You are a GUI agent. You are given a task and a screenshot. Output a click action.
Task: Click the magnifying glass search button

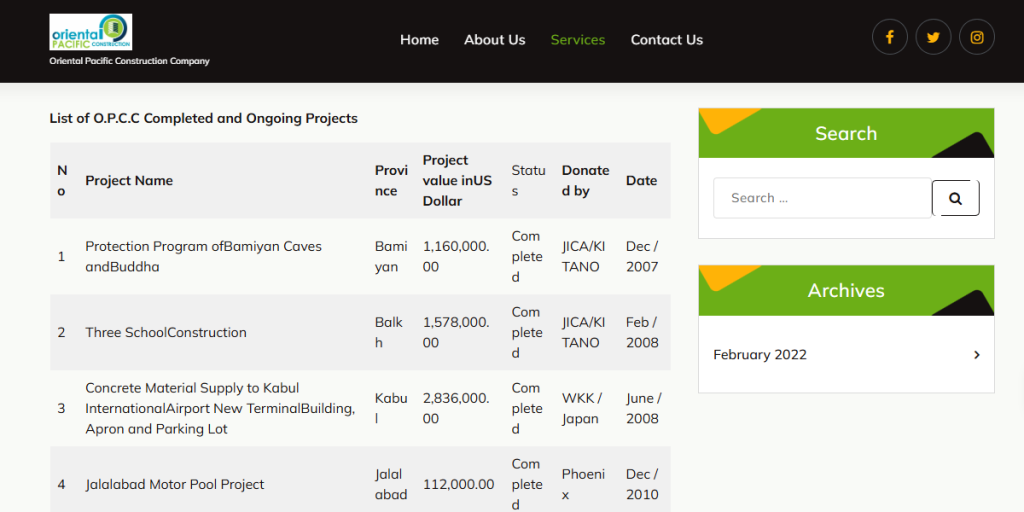pyautogui.click(x=955, y=198)
